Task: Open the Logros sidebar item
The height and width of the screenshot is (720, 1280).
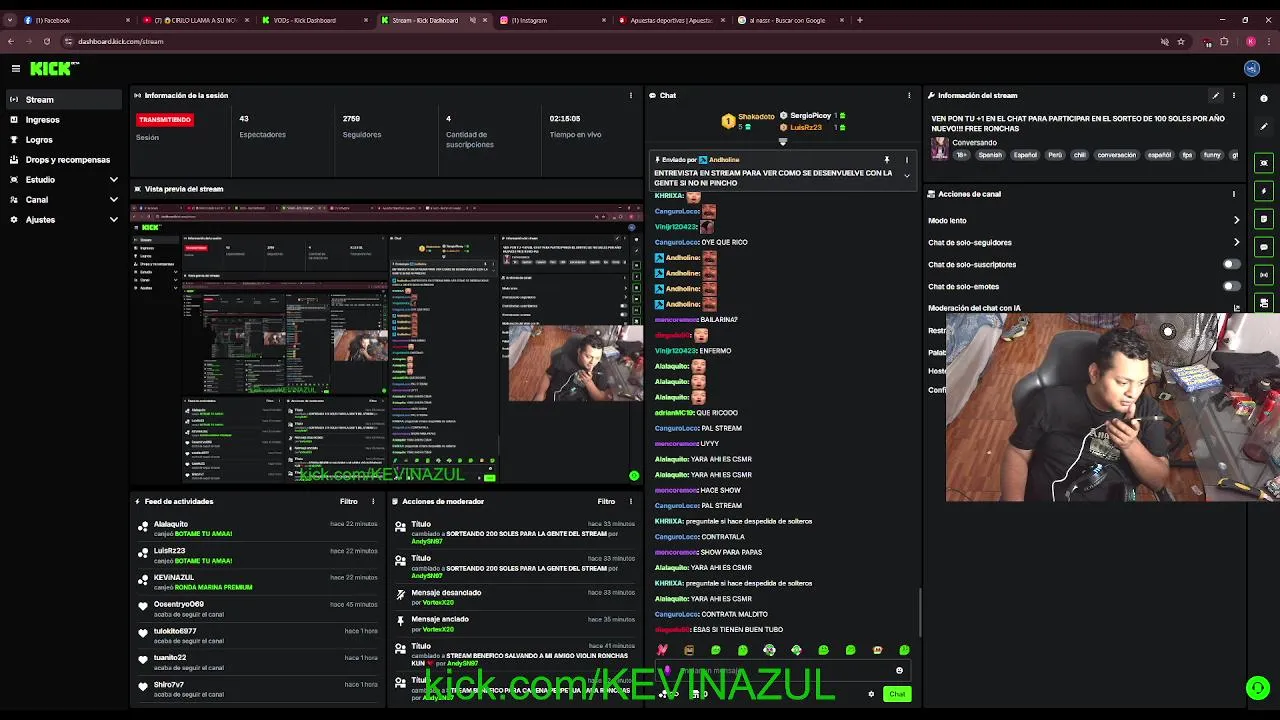Action: (x=62, y=139)
